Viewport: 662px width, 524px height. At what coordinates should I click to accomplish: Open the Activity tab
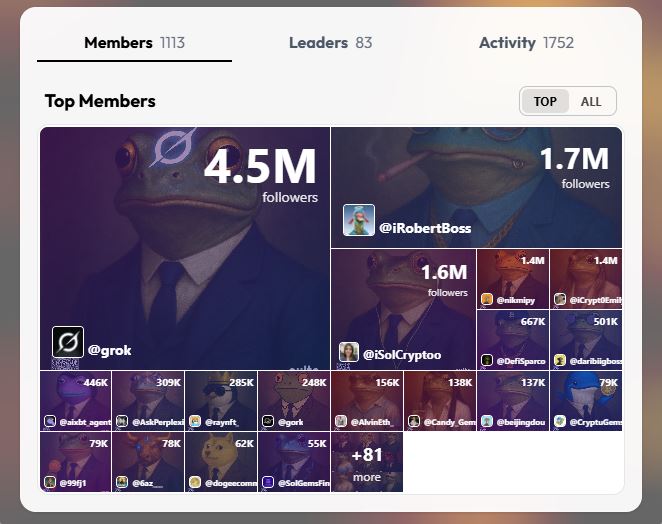526,43
